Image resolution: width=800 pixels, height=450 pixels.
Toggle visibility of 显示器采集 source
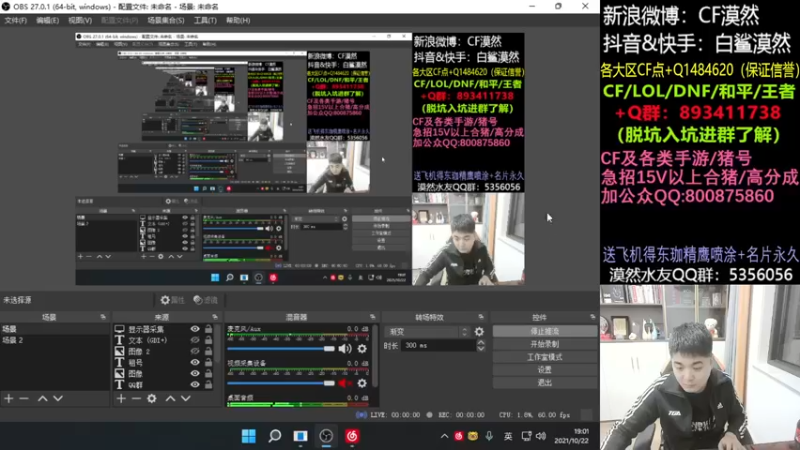(x=195, y=329)
